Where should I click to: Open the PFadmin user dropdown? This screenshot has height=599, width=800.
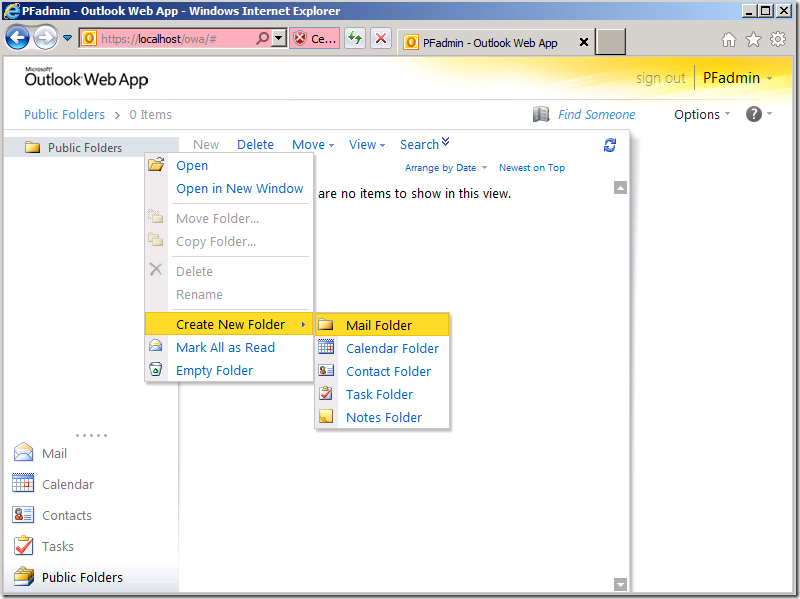point(738,78)
